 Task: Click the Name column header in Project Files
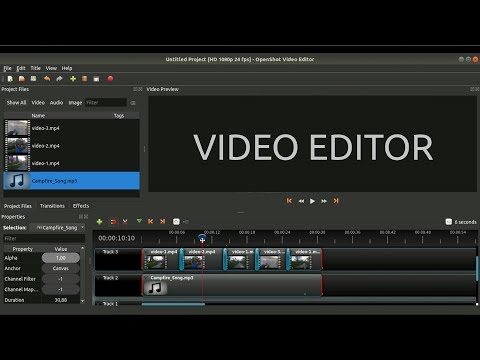tap(38, 116)
